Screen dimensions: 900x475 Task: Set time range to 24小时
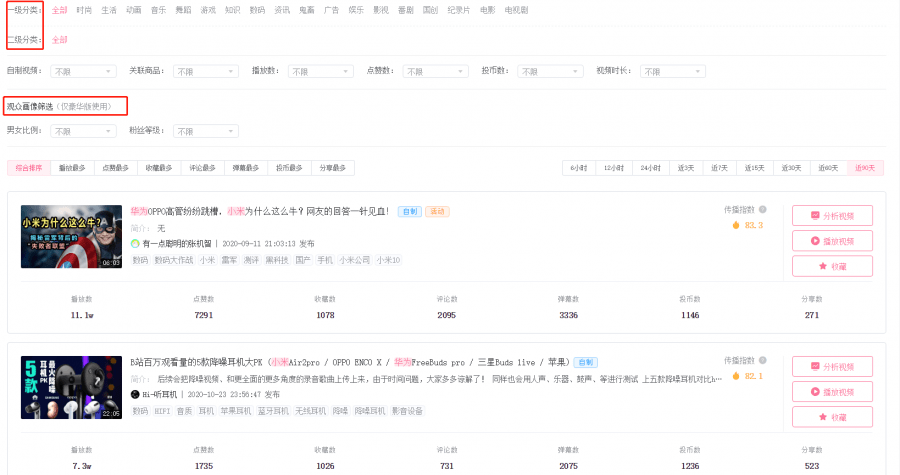coord(650,168)
